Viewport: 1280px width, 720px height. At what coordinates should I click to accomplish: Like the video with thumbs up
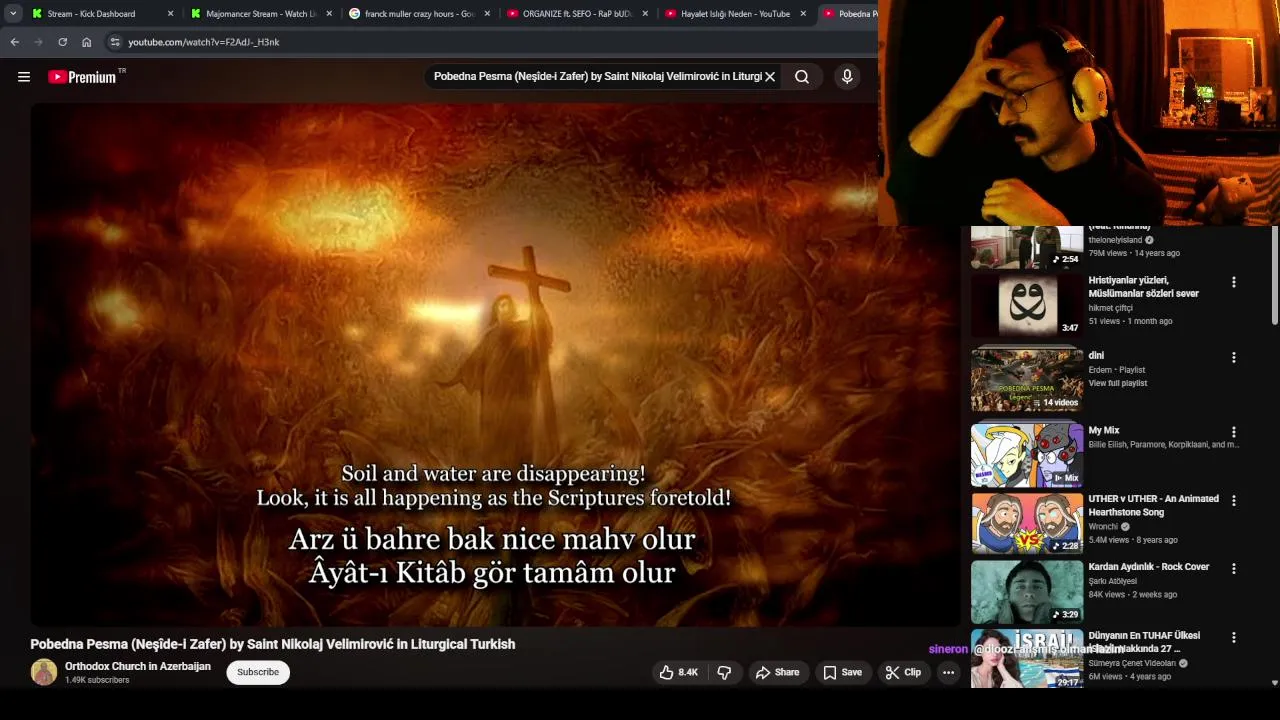pyautogui.click(x=678, y=672)
